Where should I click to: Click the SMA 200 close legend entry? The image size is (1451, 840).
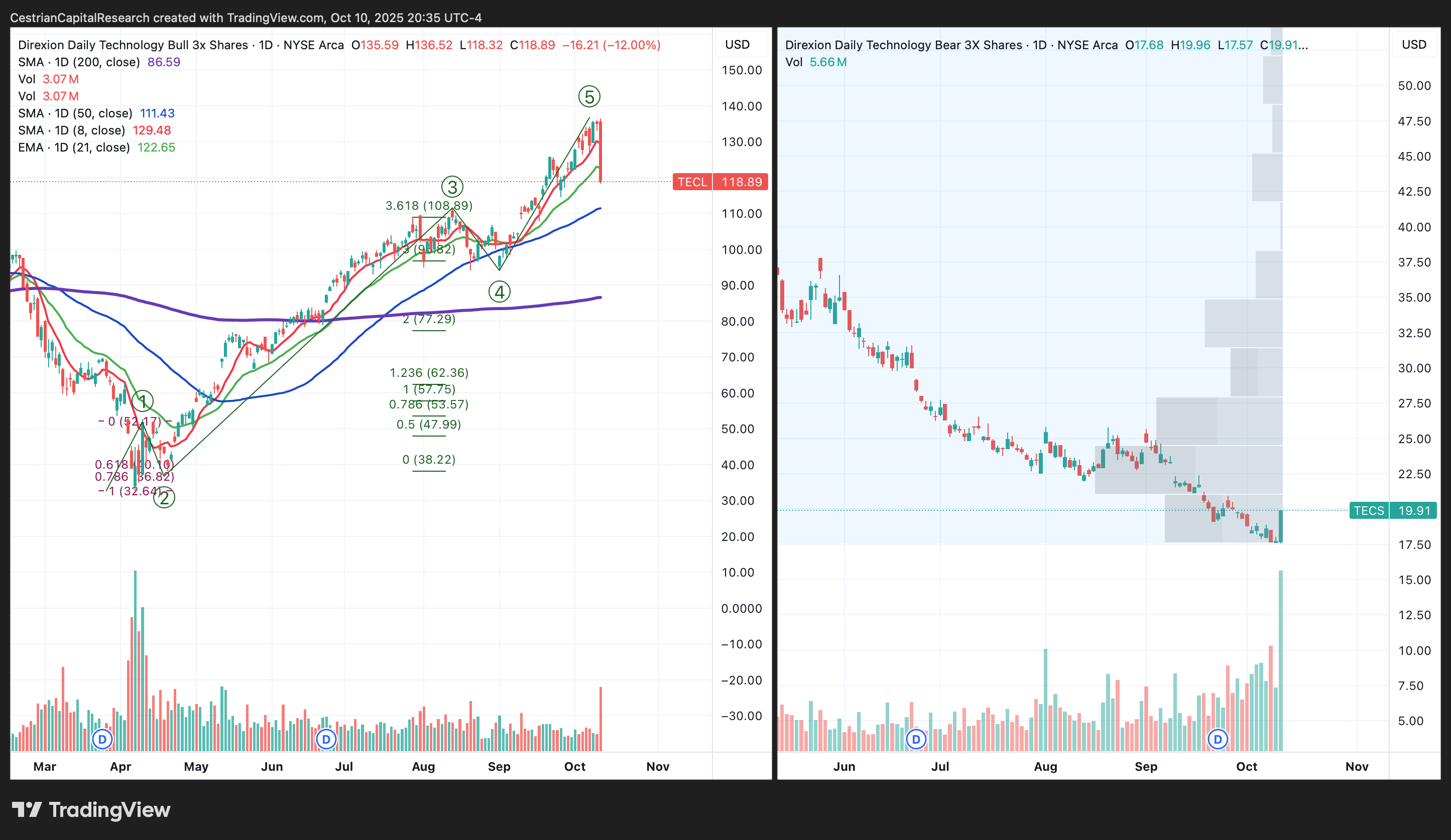[x=79, y=62]
